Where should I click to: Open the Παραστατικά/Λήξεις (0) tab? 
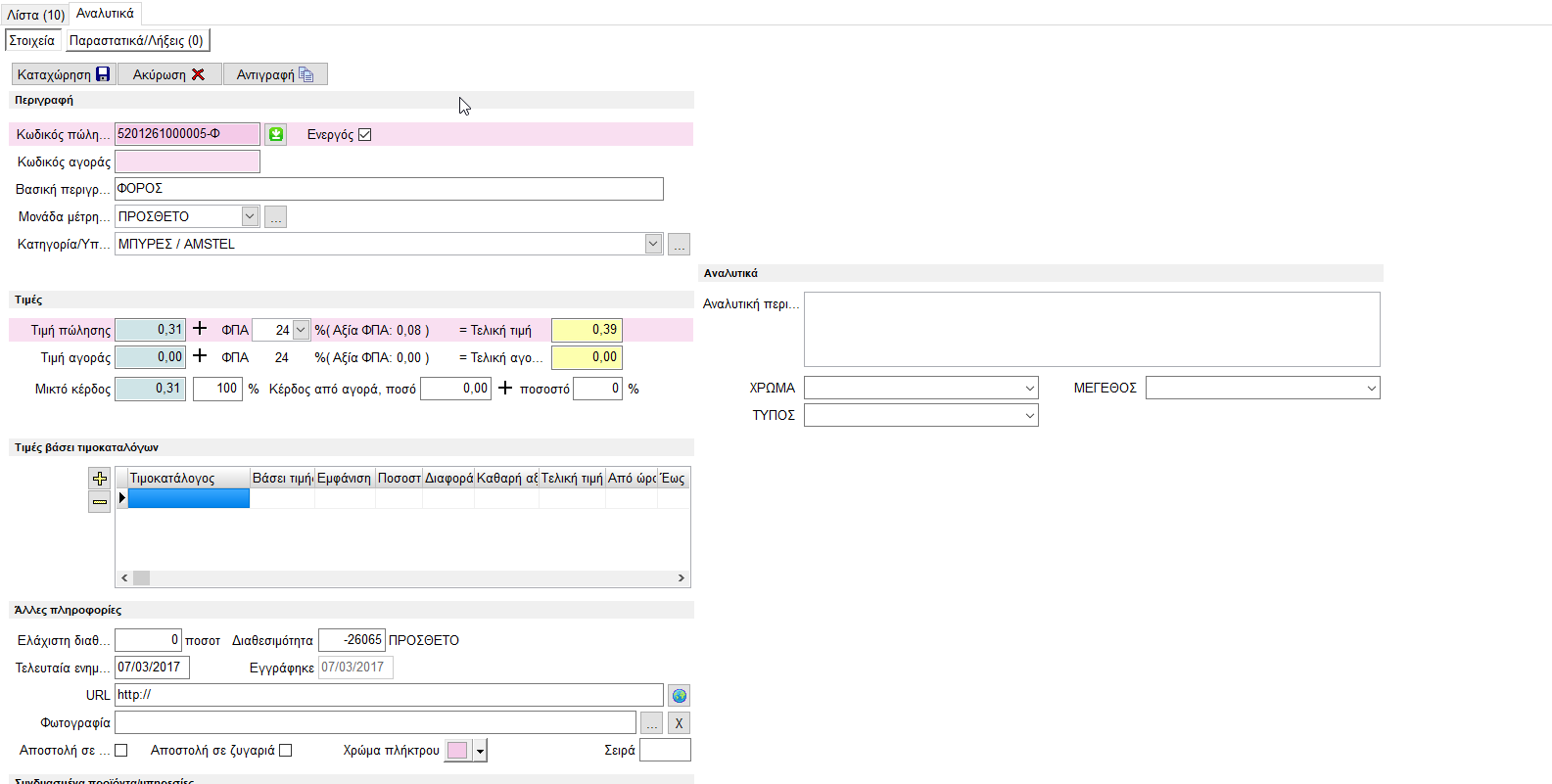click(x=136, y=40)
